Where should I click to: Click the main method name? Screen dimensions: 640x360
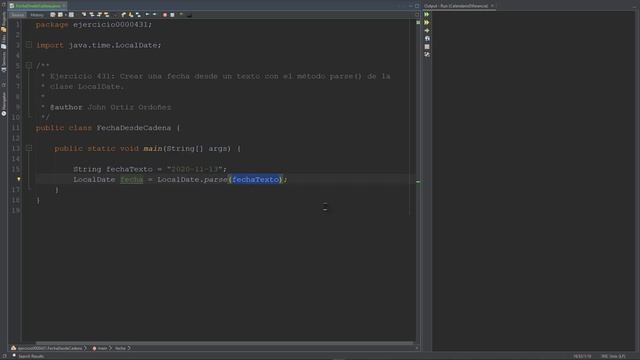pos(153,149)
